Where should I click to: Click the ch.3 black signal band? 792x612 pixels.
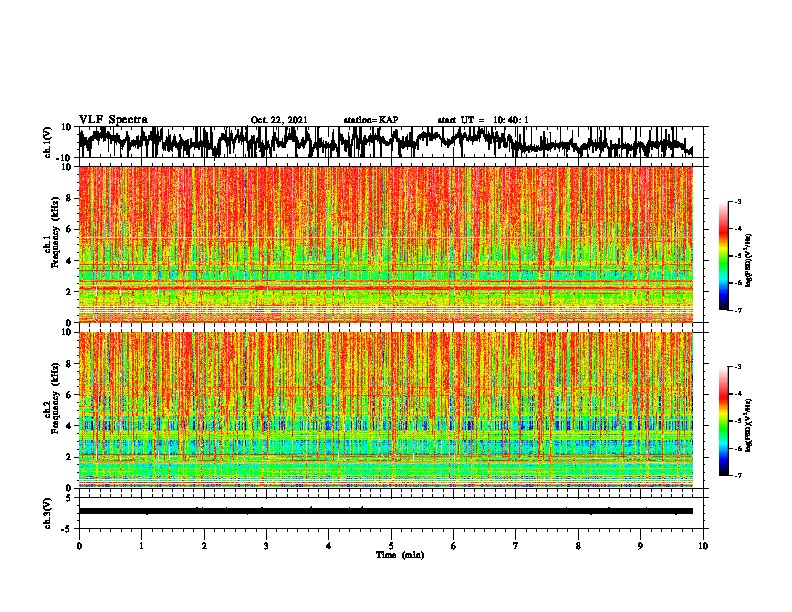click(x=385, y=511)
